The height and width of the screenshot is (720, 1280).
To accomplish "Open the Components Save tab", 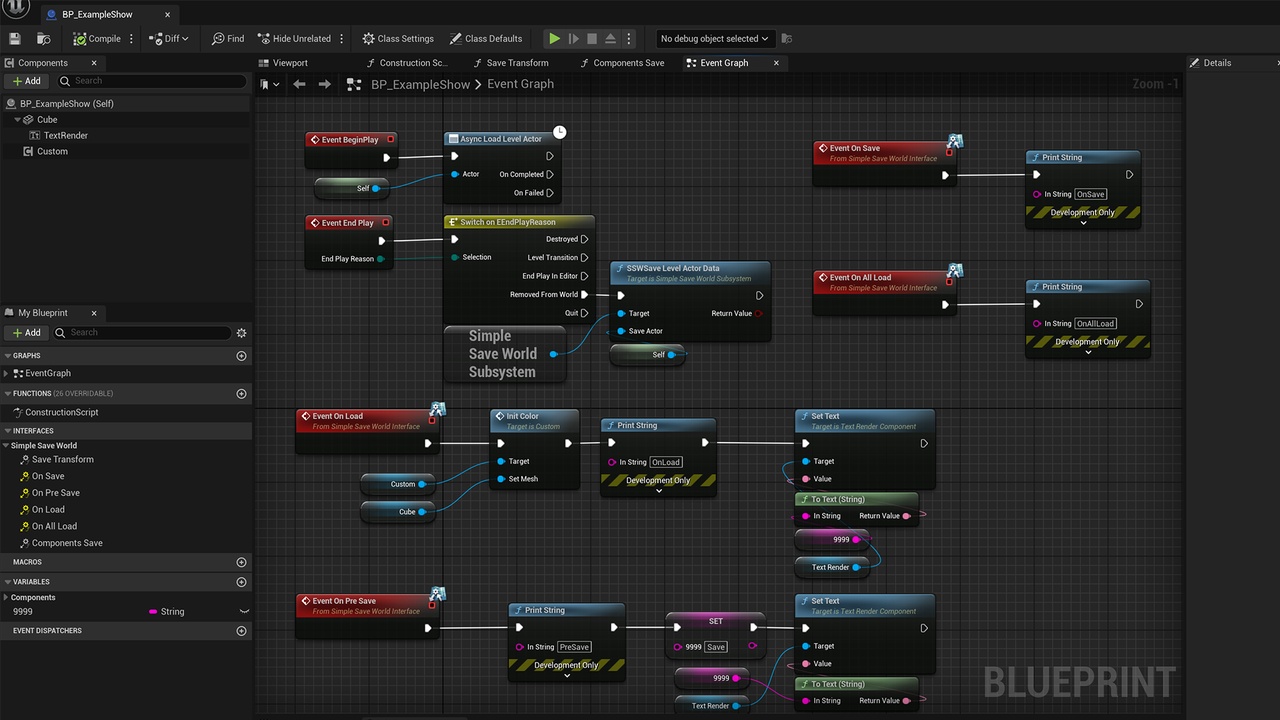I will click(x=627, y=63).
